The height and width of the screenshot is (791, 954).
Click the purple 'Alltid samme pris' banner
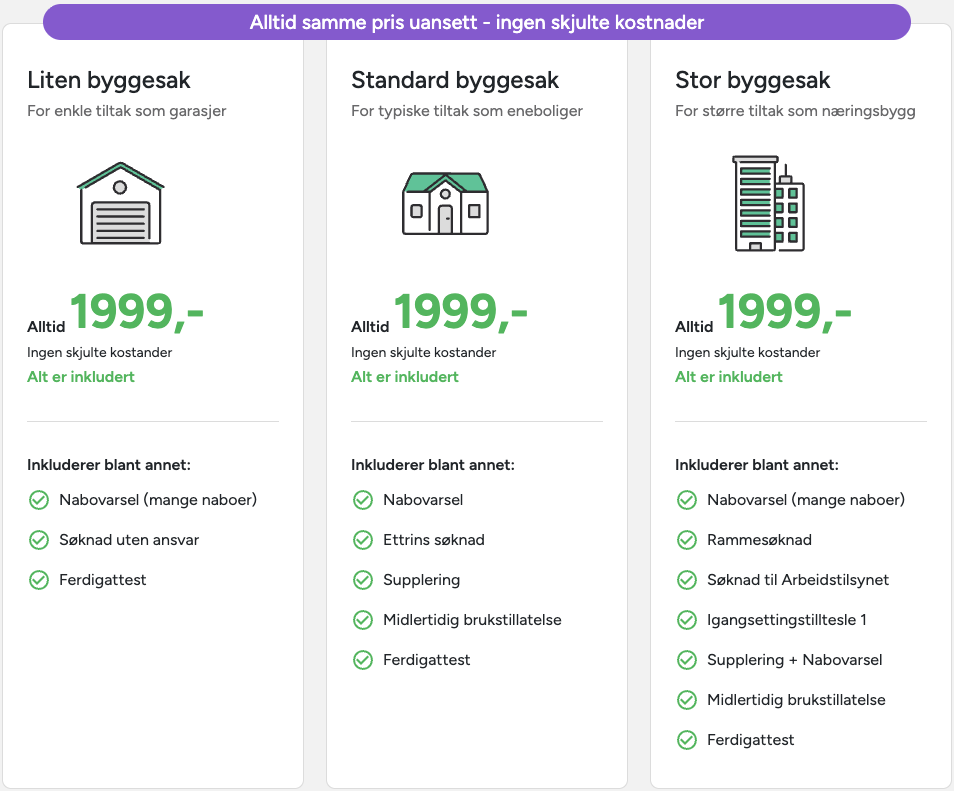[x=477, y=22]
